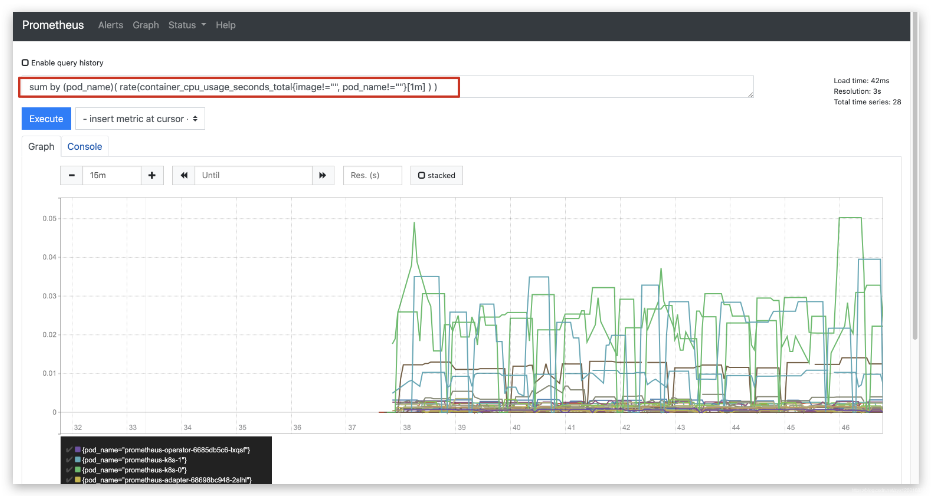Screen dimensions: 931x497
Task: Open the Status dropdown menu
Action: 187,25
